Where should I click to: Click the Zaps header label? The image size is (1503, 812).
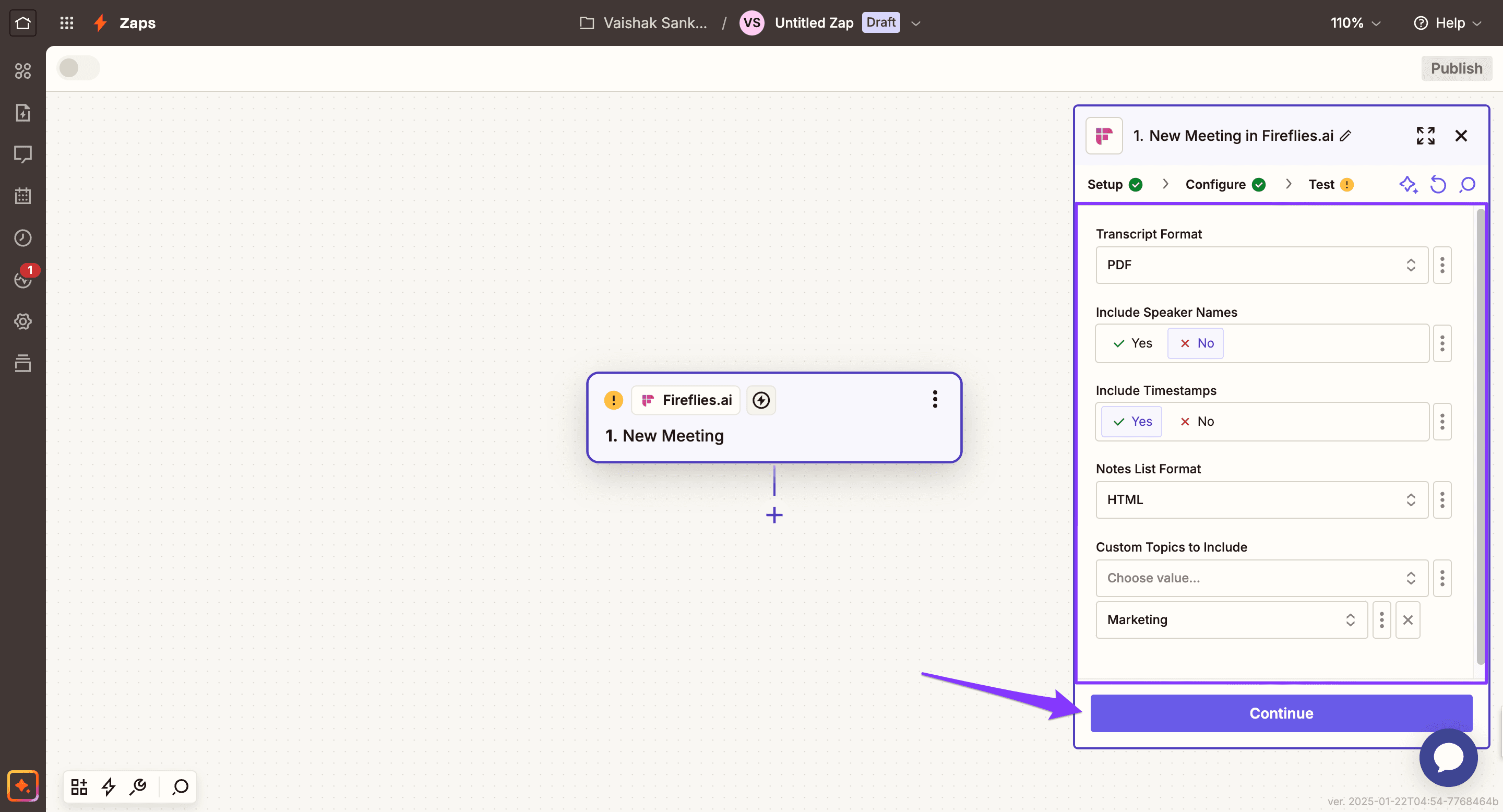[137, 23]
